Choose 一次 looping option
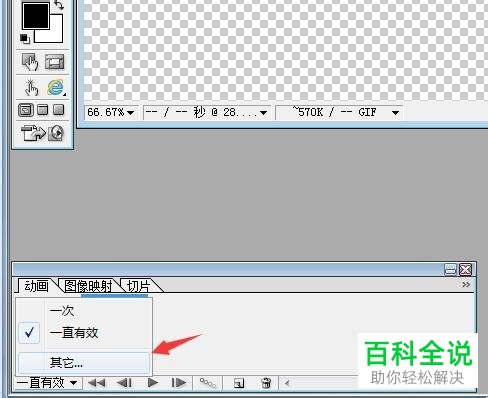This screenshot has height=398, width=488. [x=84, y=311]
